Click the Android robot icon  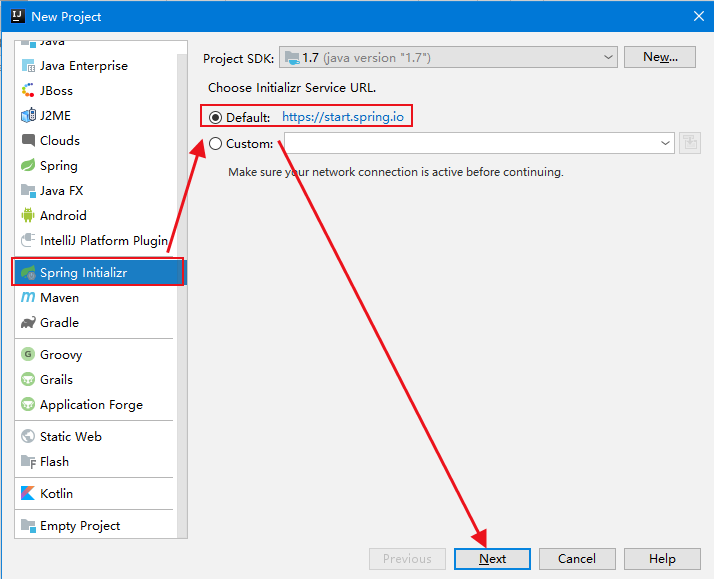(28, 215)
